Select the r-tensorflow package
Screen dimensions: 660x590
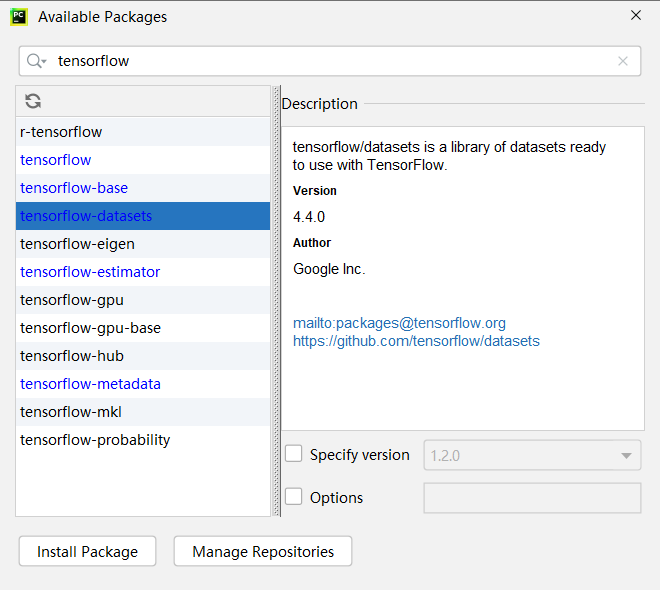tap(61, 132)
